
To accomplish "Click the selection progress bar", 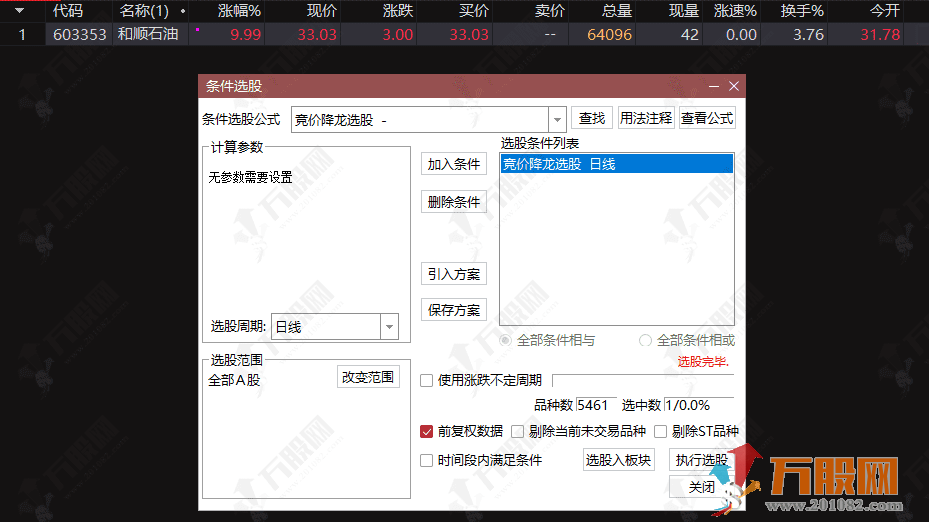I will [643, 380].
